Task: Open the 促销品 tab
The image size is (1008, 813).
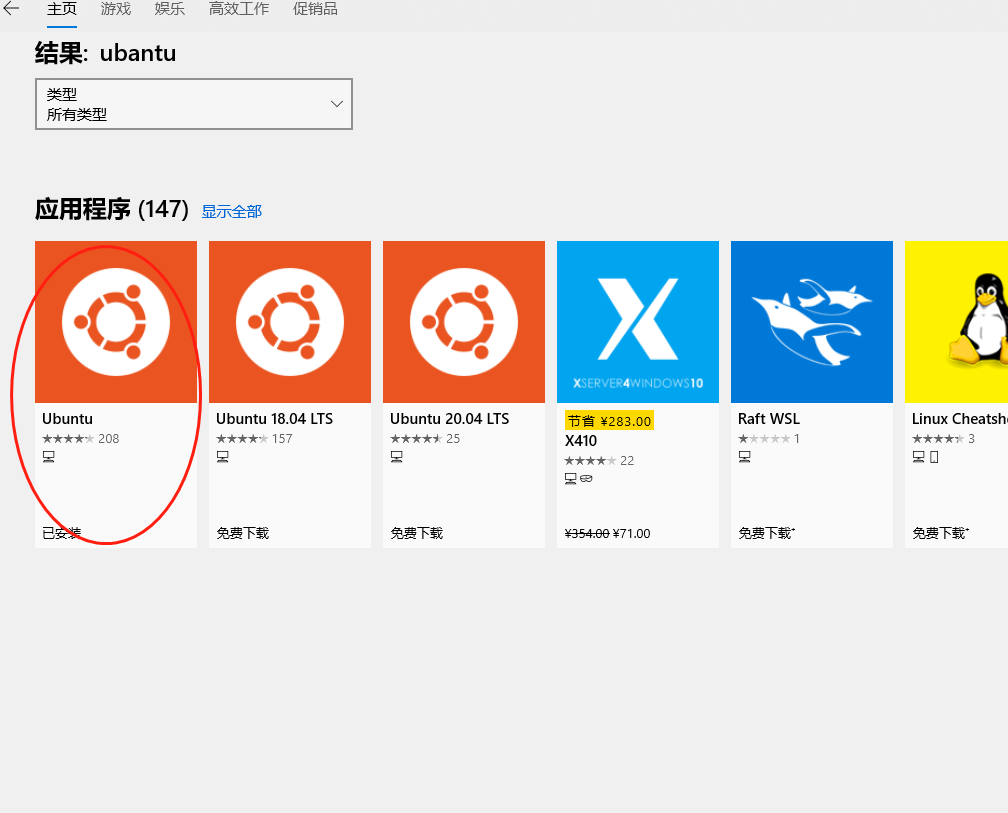Action: (x=315, y=9)
